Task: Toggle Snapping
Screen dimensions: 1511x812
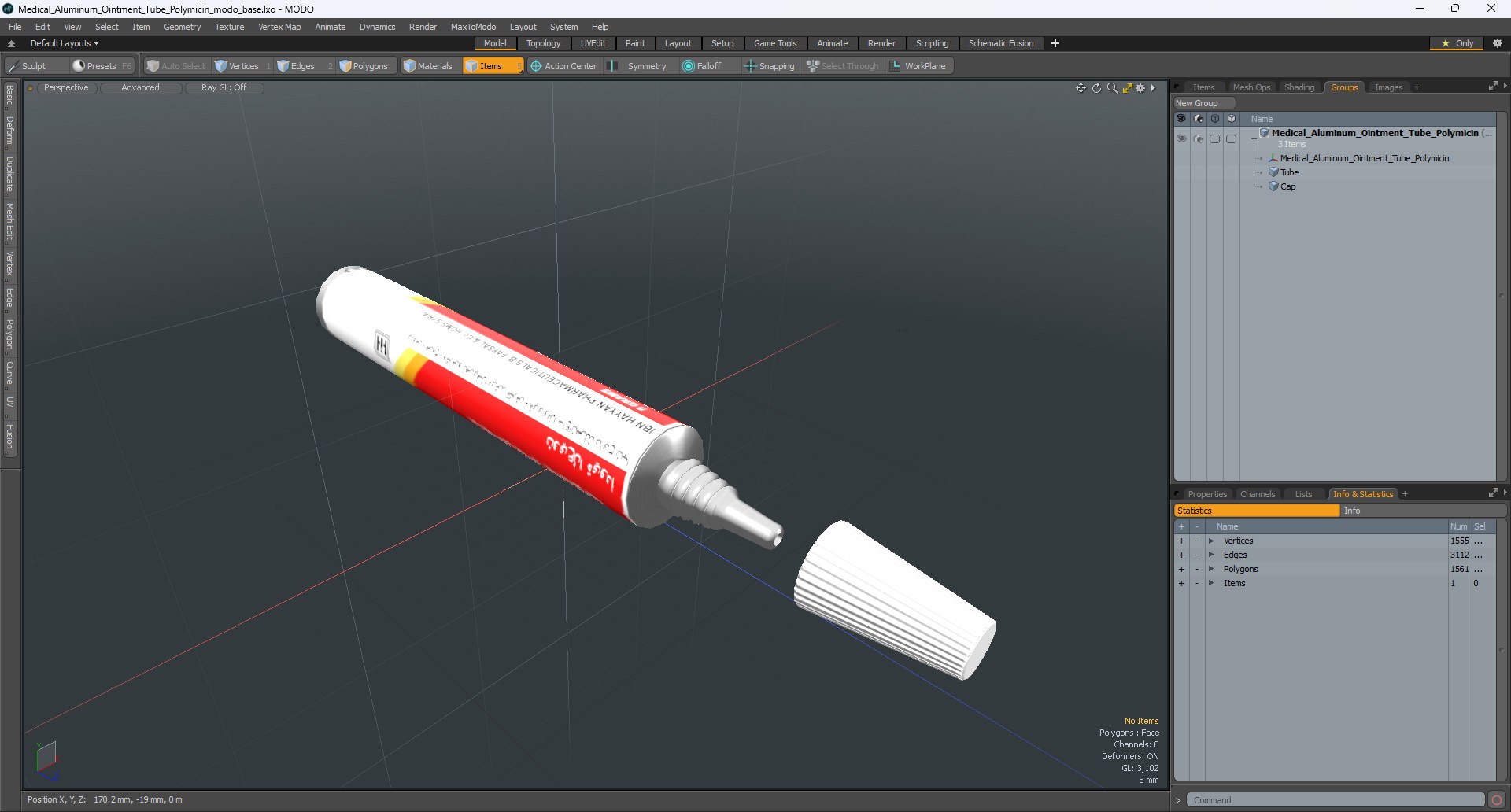Action: [x=770, y=66]
